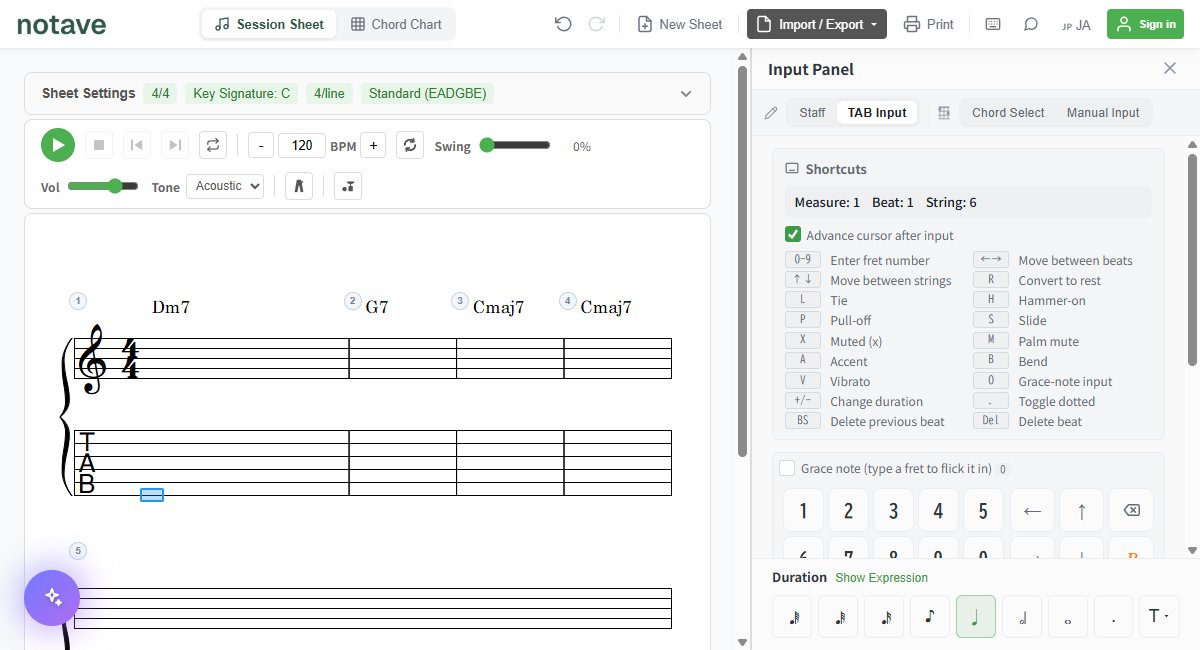
Task: Switch to the Session Sheet tab
Action: point(269,24)
